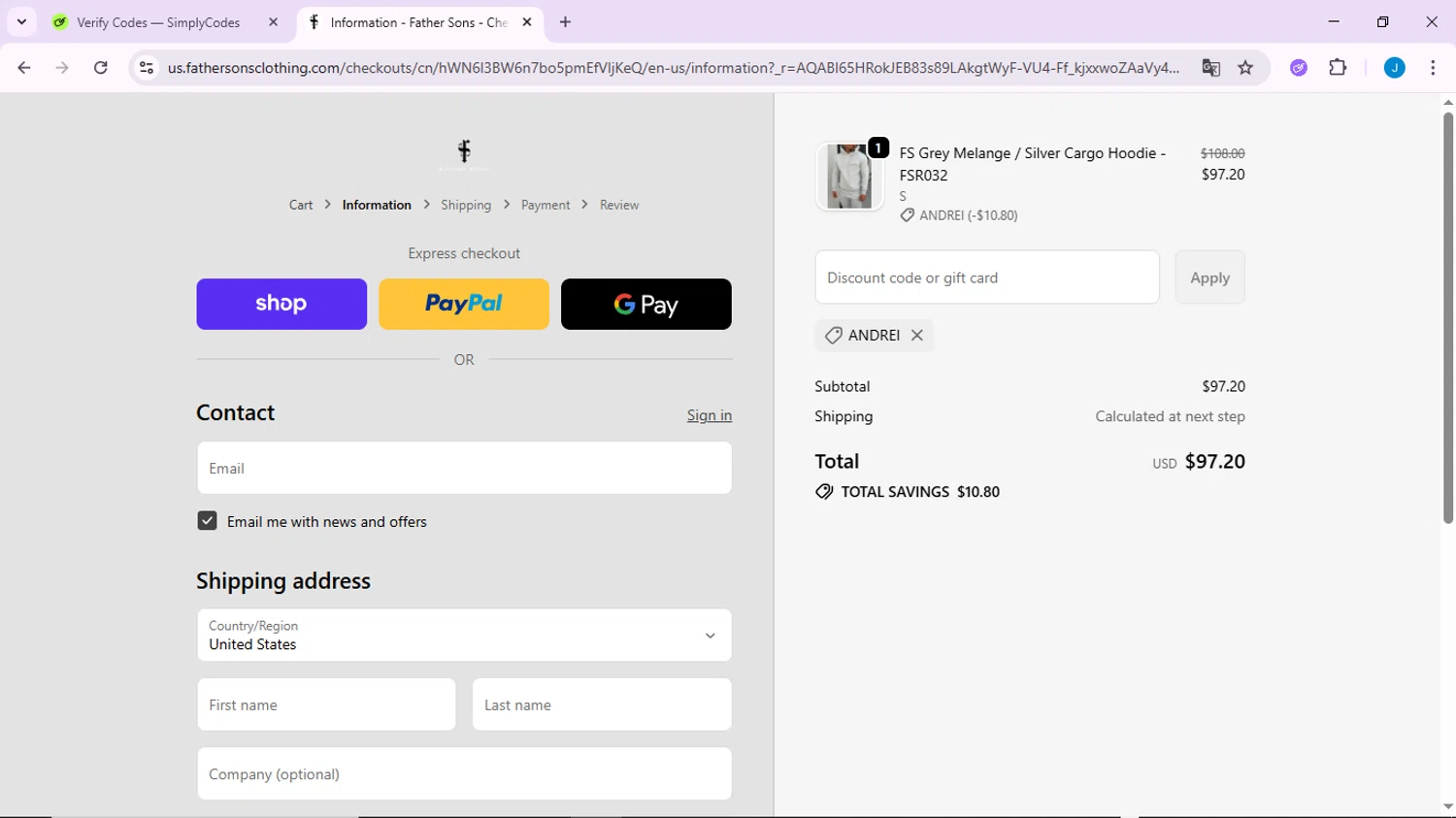Click the Apply discount button
Screen dimensions: 1456x818
coord(1209,278)
